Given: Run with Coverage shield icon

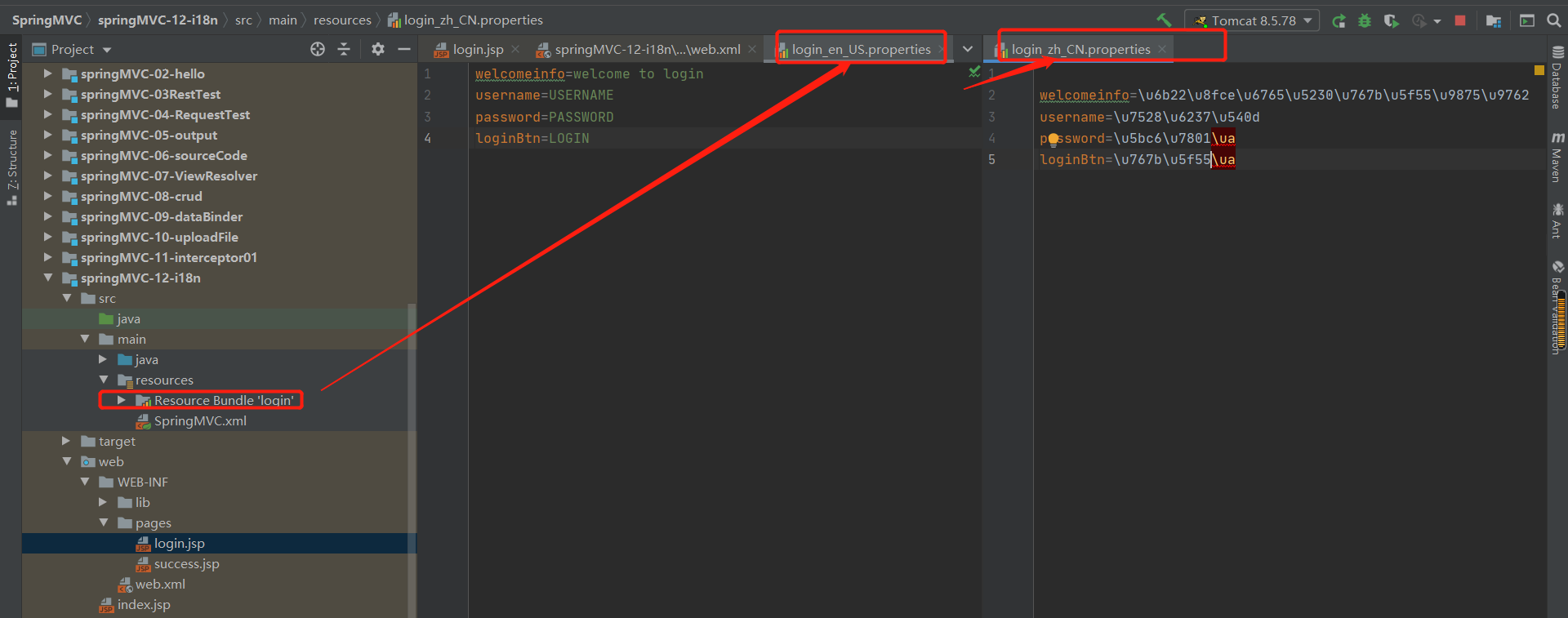Looking at the screenshot, I should (1391, 21).
